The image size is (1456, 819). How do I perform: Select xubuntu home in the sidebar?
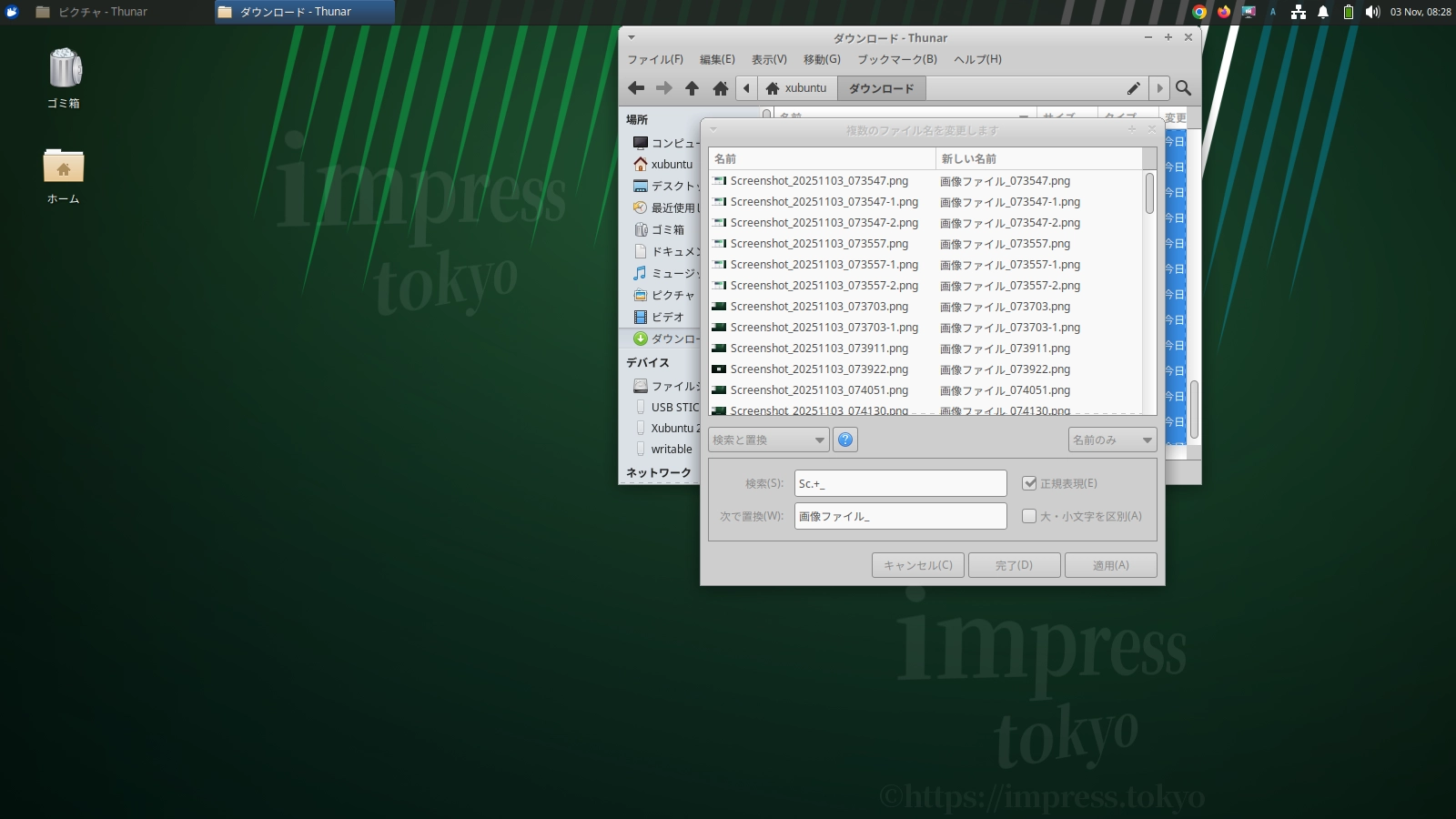(663, 165)
